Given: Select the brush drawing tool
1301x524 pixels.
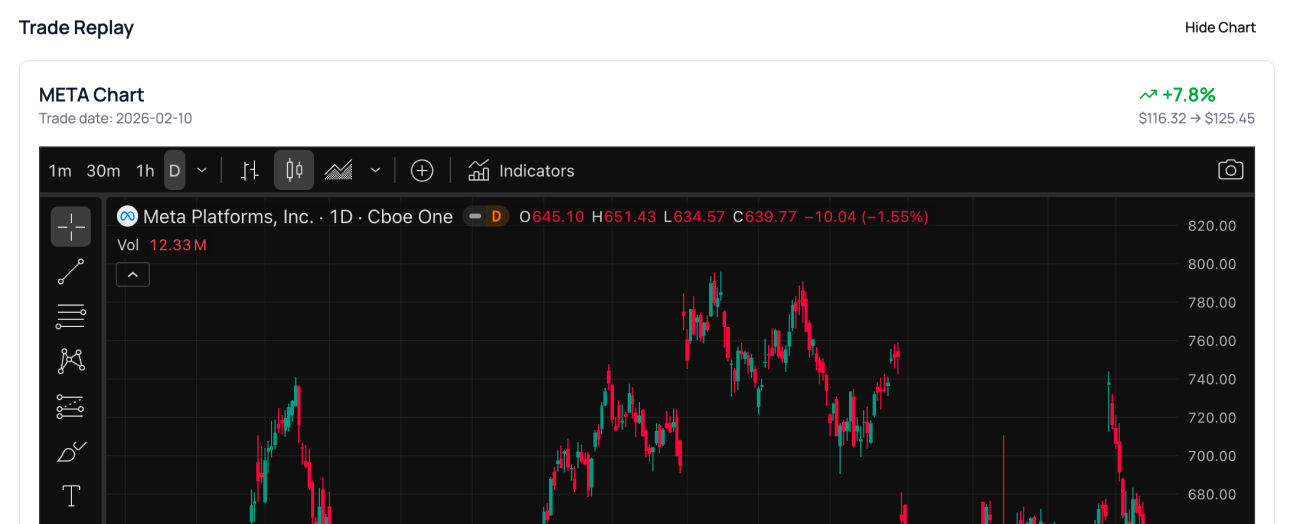Looking at the screenshot, I should click(71, 451).
